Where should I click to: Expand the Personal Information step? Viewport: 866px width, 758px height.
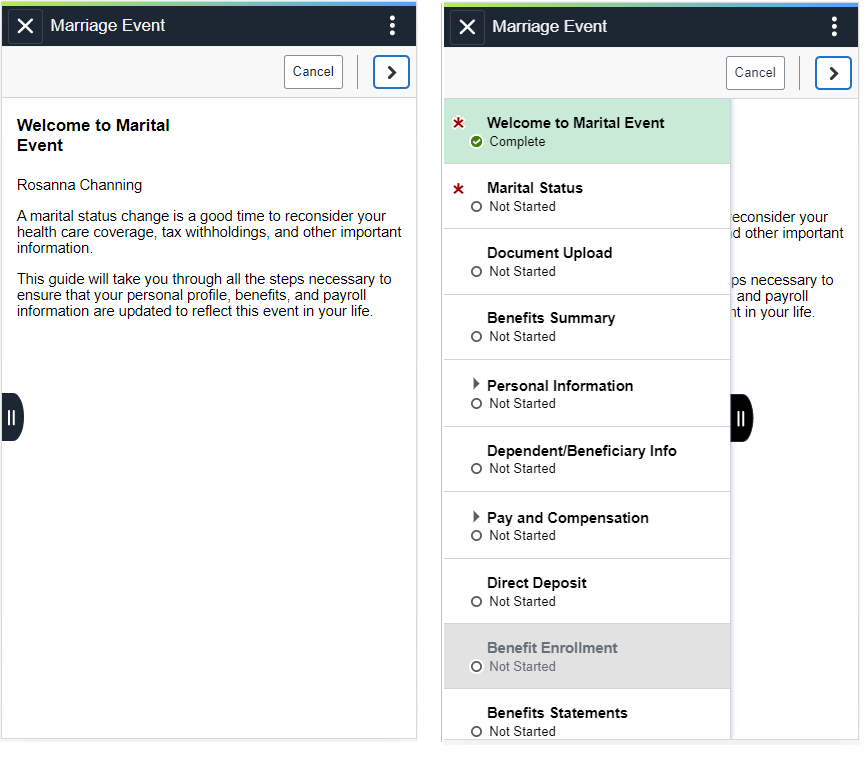pos(476,384)
